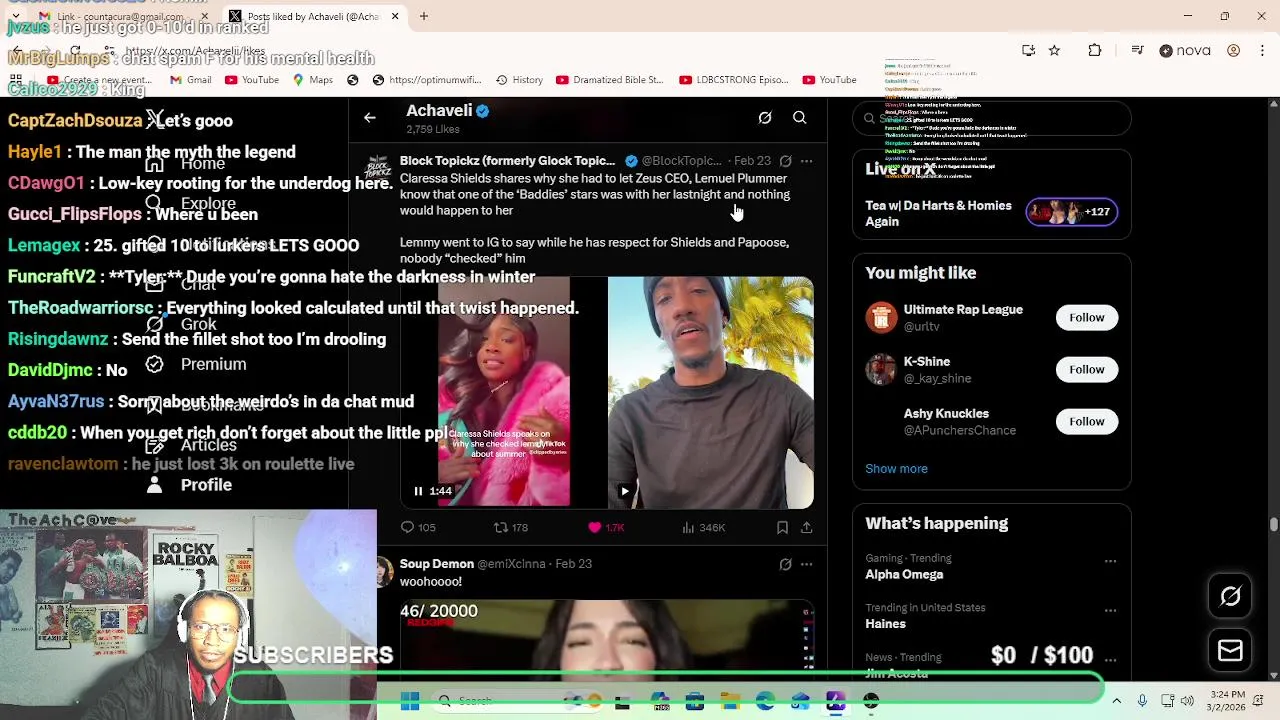Open a new browser tab
Image resolution: width=1280 pixels, height=720 pixels.
coord(424,16)
